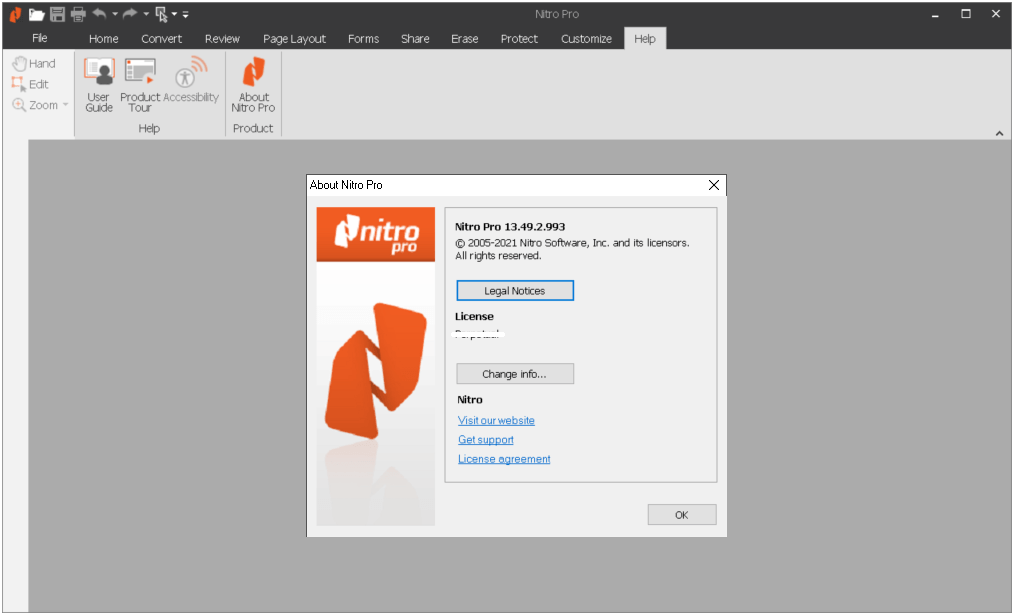The image size is (1013, 615).
Task: Select the Edit tool
Action: [x=30, y=84]
